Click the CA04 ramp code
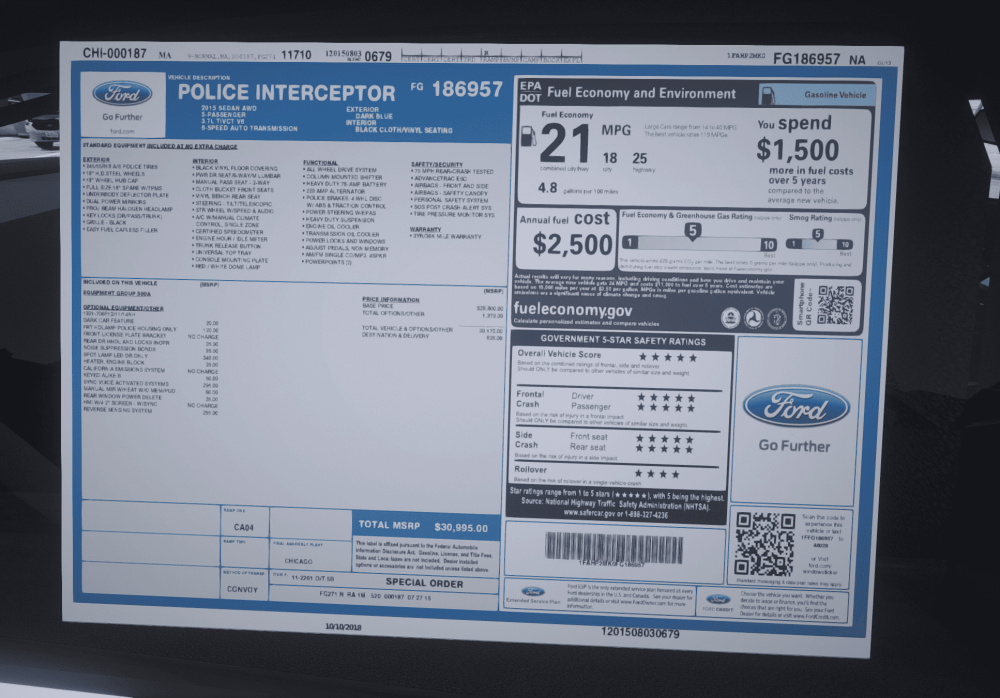1000x698 pixels. (244, 527)
